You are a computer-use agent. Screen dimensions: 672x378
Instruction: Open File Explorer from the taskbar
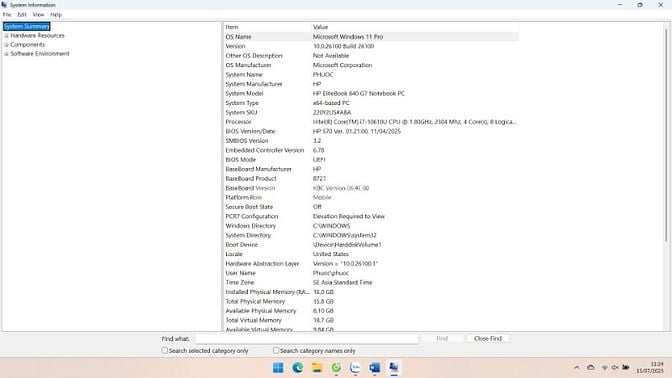[x=317, y=368]
